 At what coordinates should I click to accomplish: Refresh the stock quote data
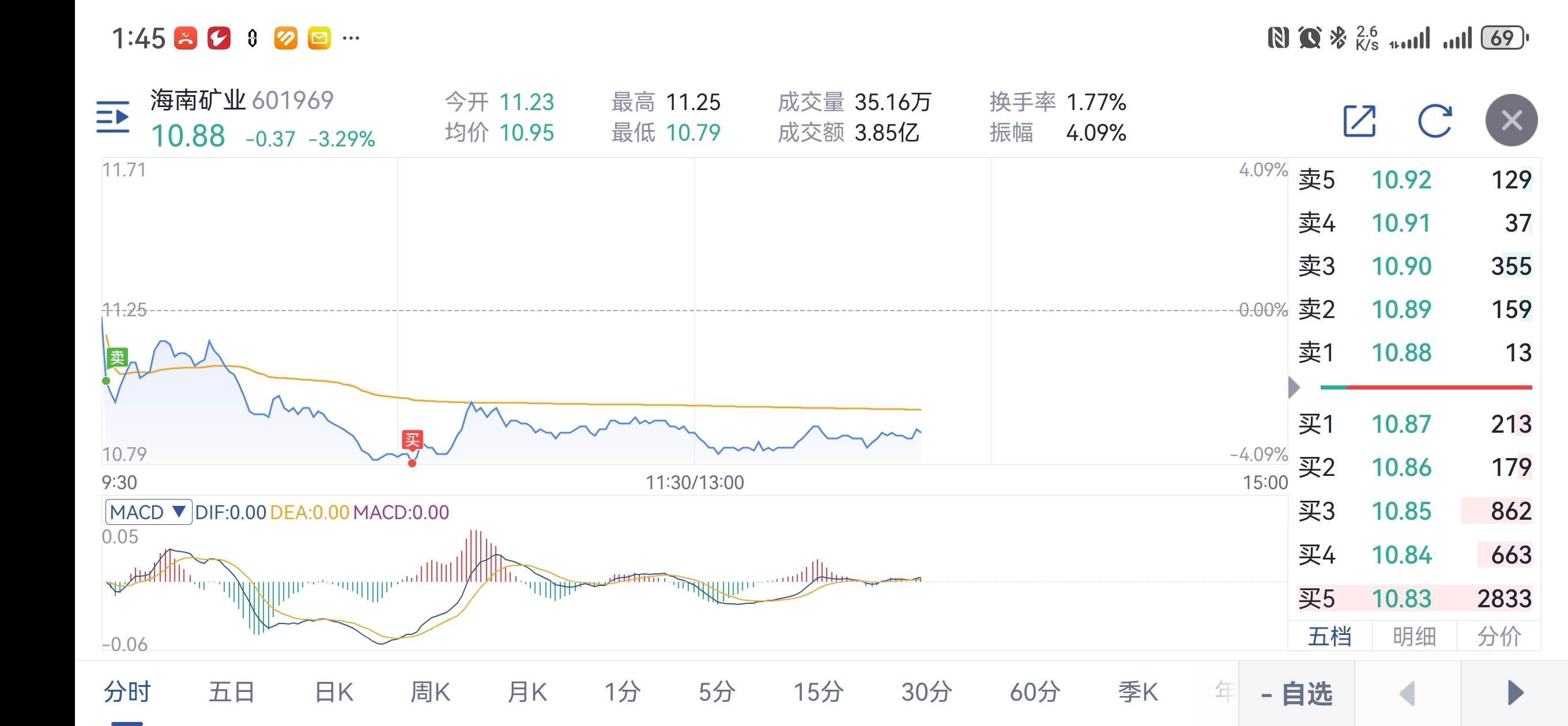(x=1435, y=120)
